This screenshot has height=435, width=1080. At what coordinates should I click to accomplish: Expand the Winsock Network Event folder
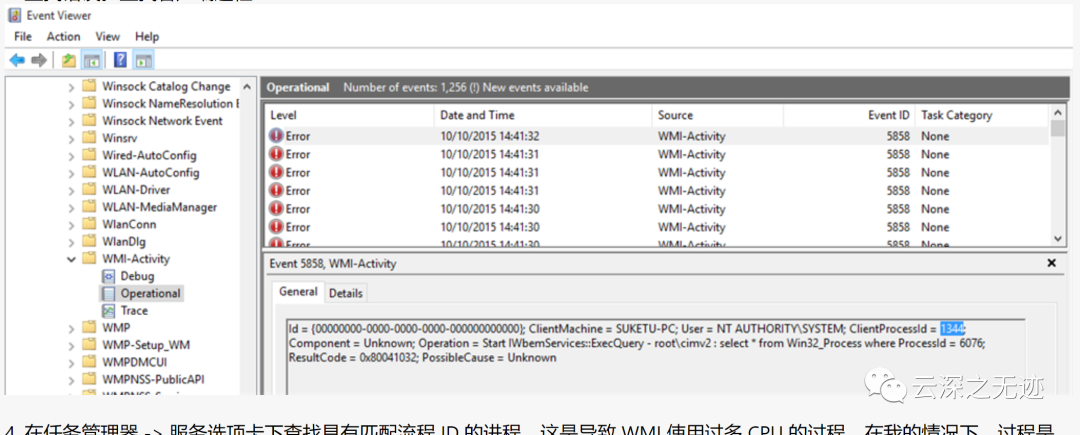click(72, 121)
